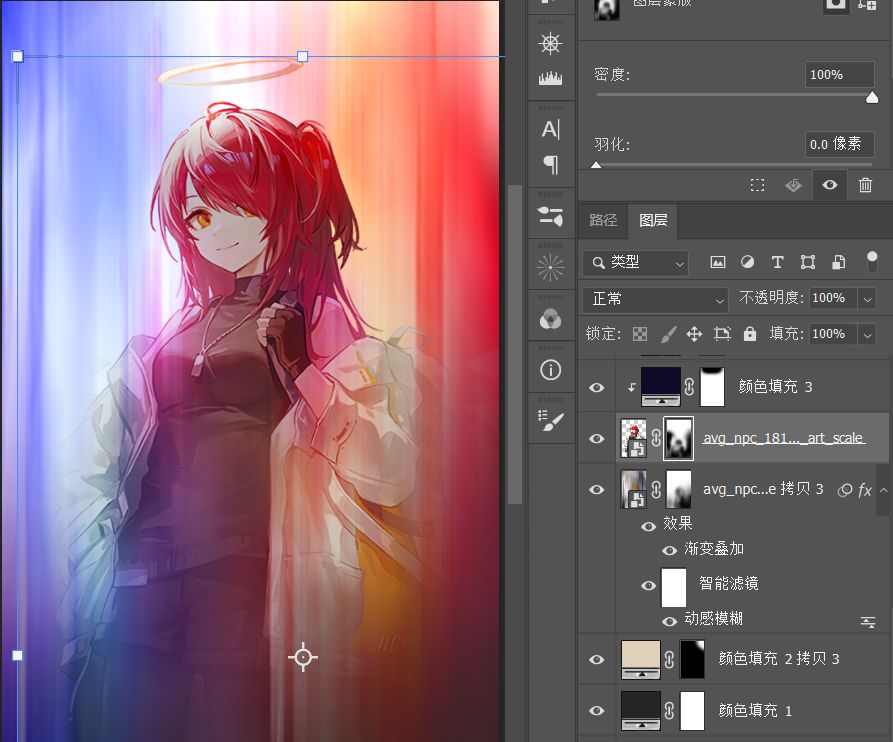Load selection from mask icon
The width and height of the screenshot is (893, 742).
(x=757, y=185)
